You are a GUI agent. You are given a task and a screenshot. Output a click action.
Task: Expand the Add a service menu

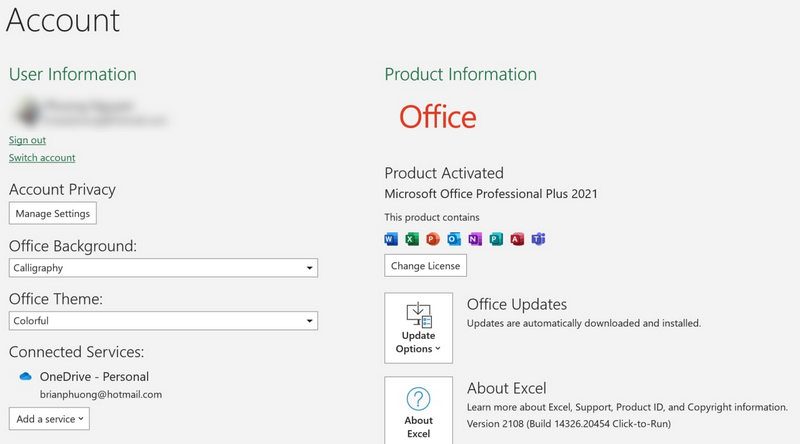coord(49,418)
